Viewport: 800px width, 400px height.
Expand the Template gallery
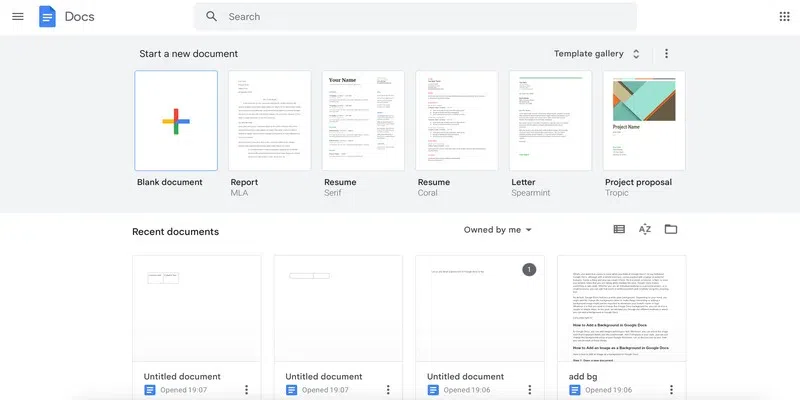coord(597,54)
